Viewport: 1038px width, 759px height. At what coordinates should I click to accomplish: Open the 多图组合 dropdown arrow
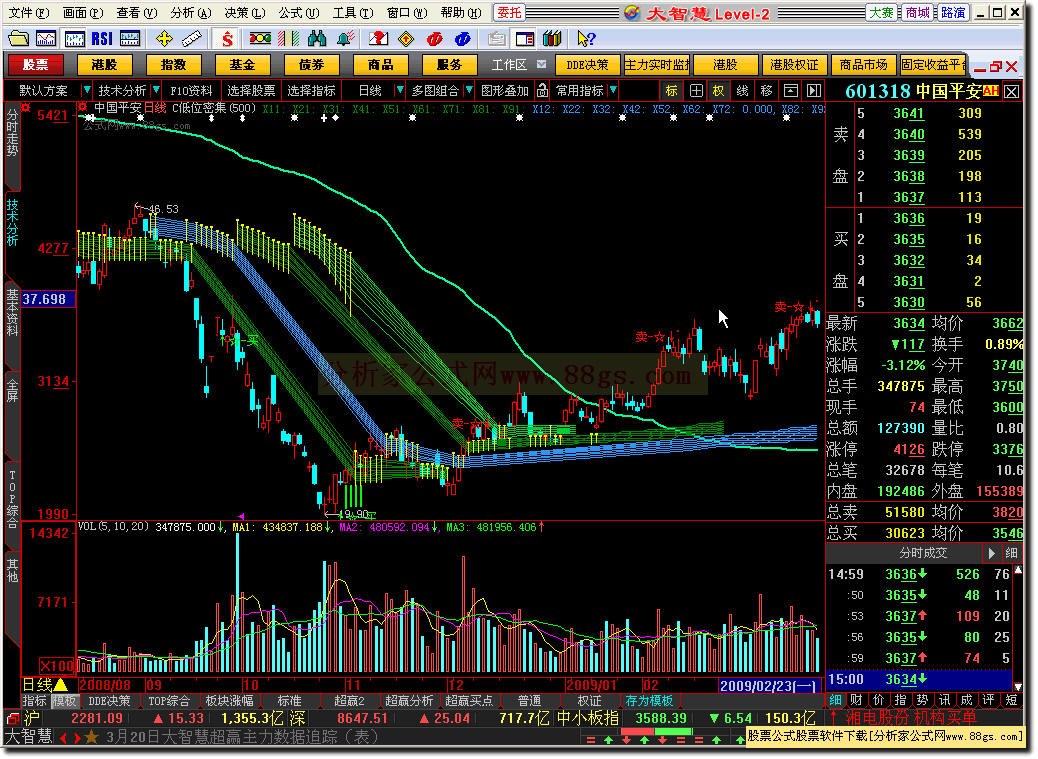(x=469, y=90)
